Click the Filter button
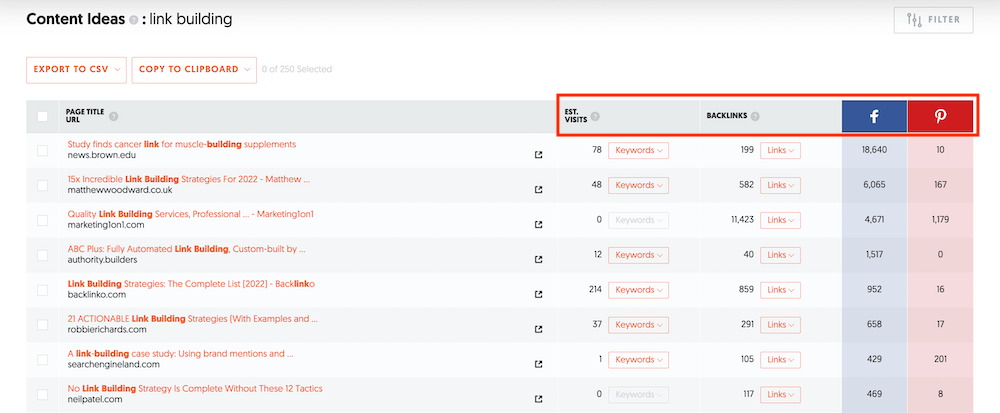Viewport: 1000px width, 413px height. click(933, 20)
